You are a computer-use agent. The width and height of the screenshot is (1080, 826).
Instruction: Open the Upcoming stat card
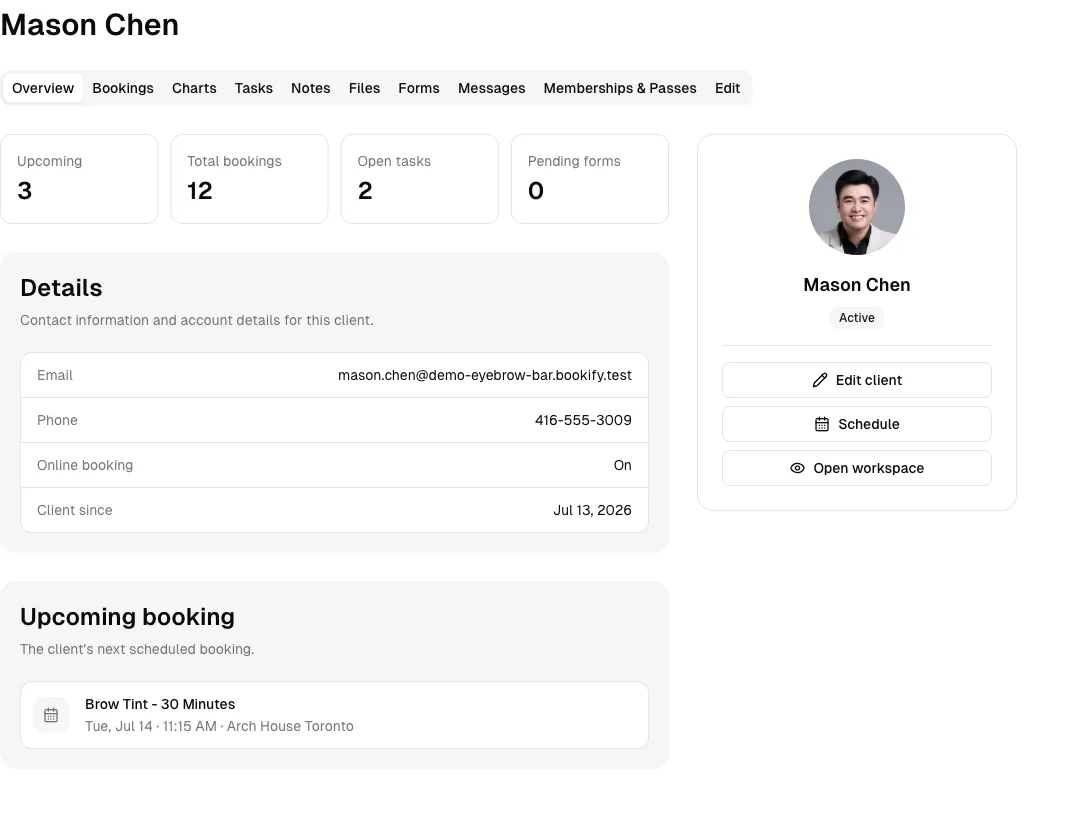click(79, 179)
